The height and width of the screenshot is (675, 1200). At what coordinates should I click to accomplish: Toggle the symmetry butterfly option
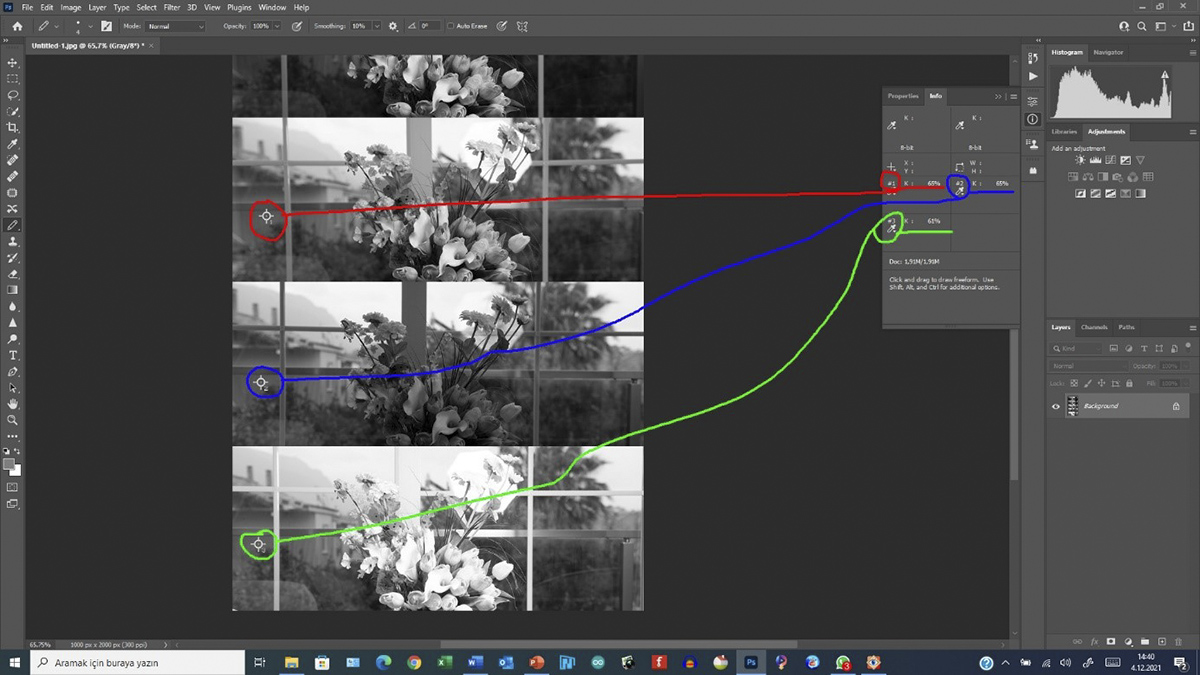(522, 26)
